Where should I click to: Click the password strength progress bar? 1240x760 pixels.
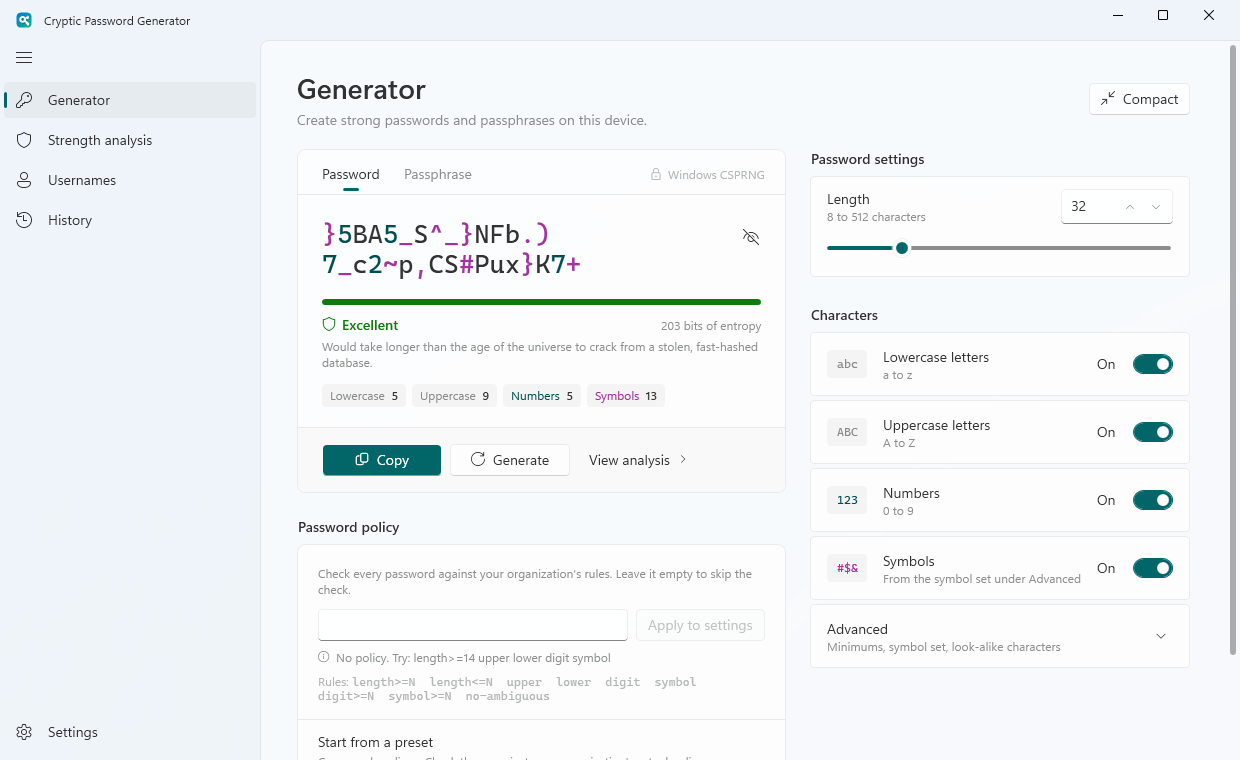pos(541,301)
